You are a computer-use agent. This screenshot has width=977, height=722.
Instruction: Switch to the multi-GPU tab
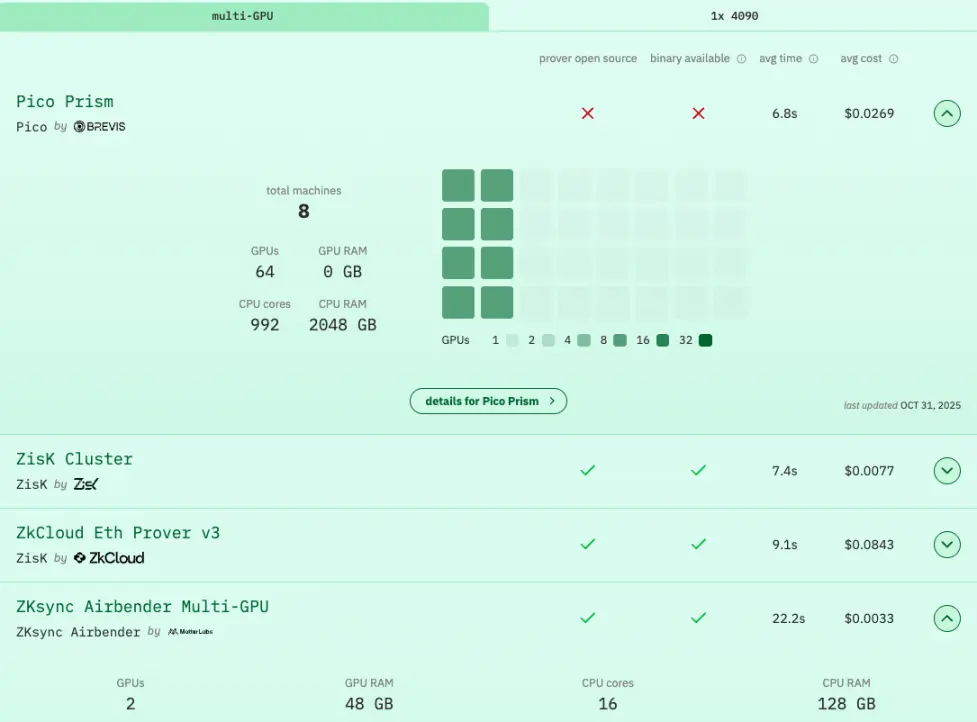pos(244,16)
